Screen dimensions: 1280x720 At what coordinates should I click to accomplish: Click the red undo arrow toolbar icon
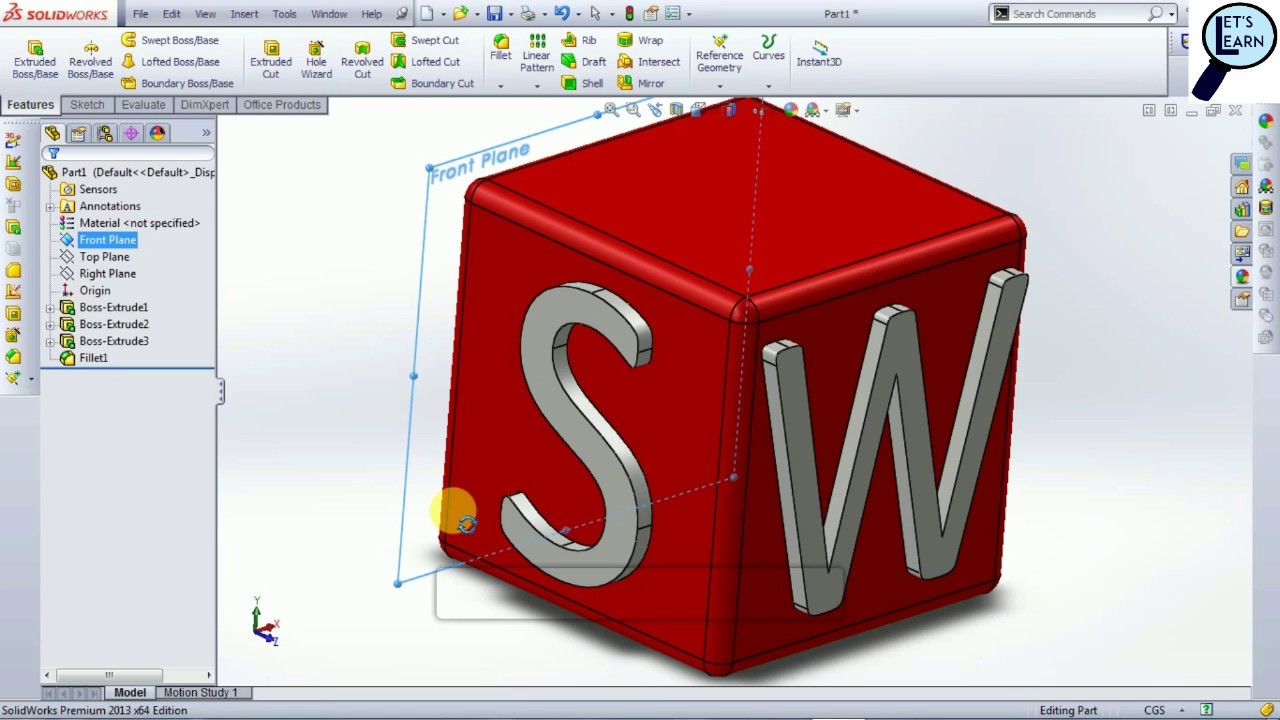566,13
